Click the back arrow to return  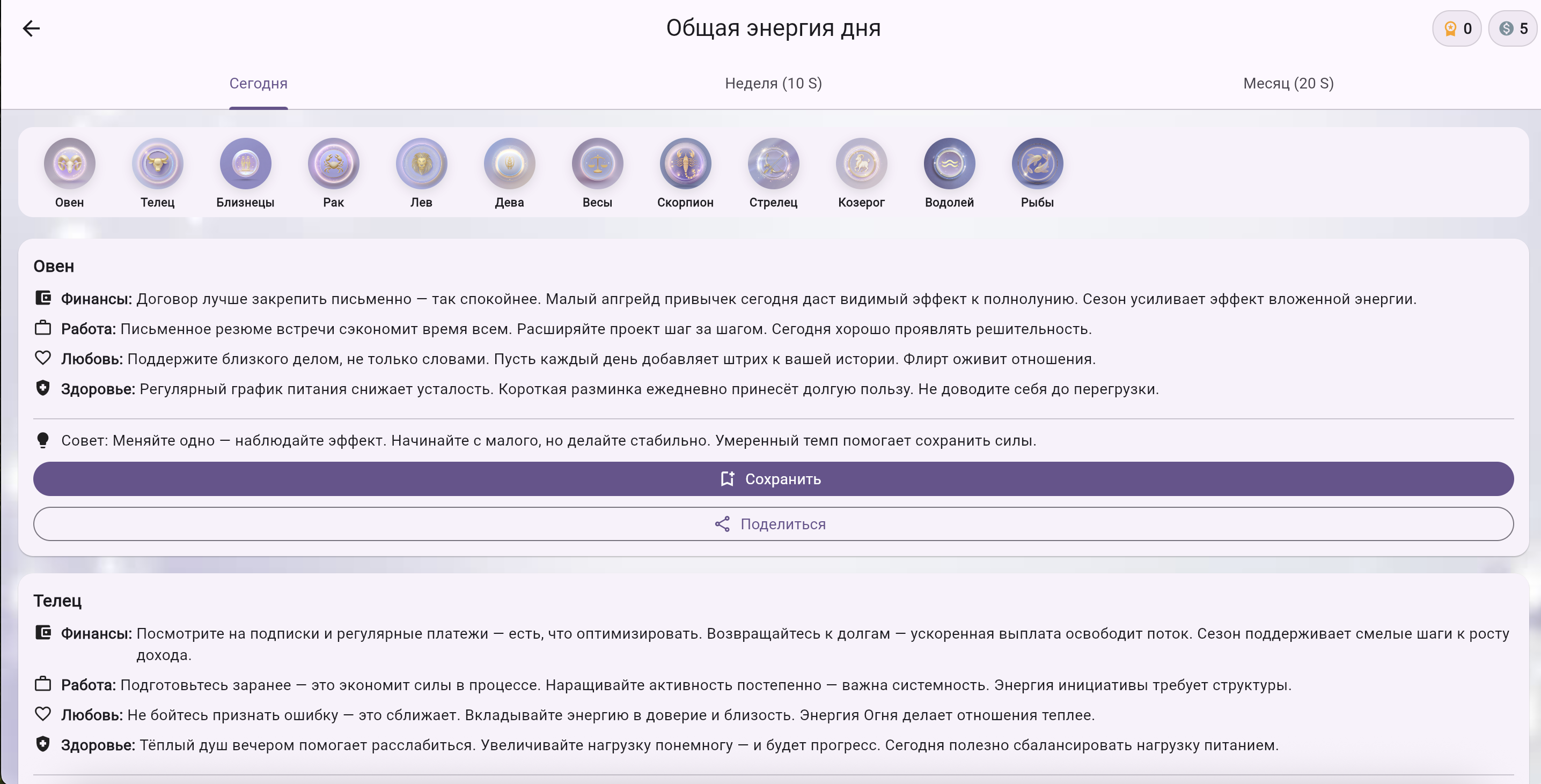pos(32,28)
